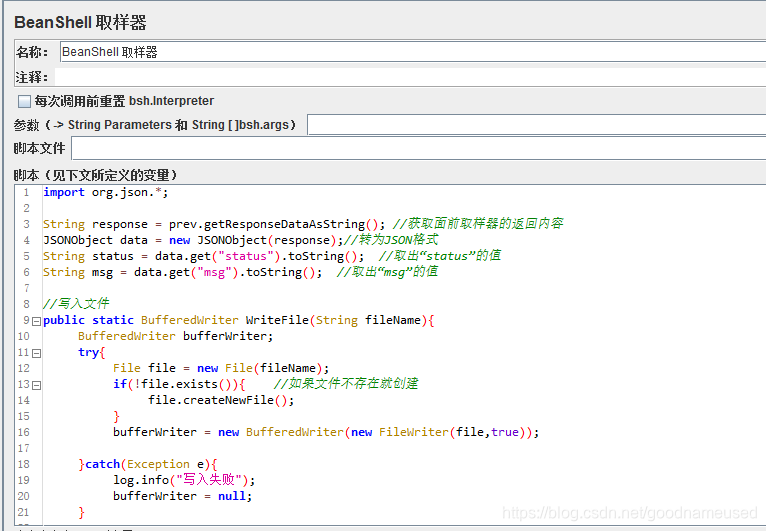Click line number 2 in the gutter
The image size is (766, 531).
click(x=26, y=208)
